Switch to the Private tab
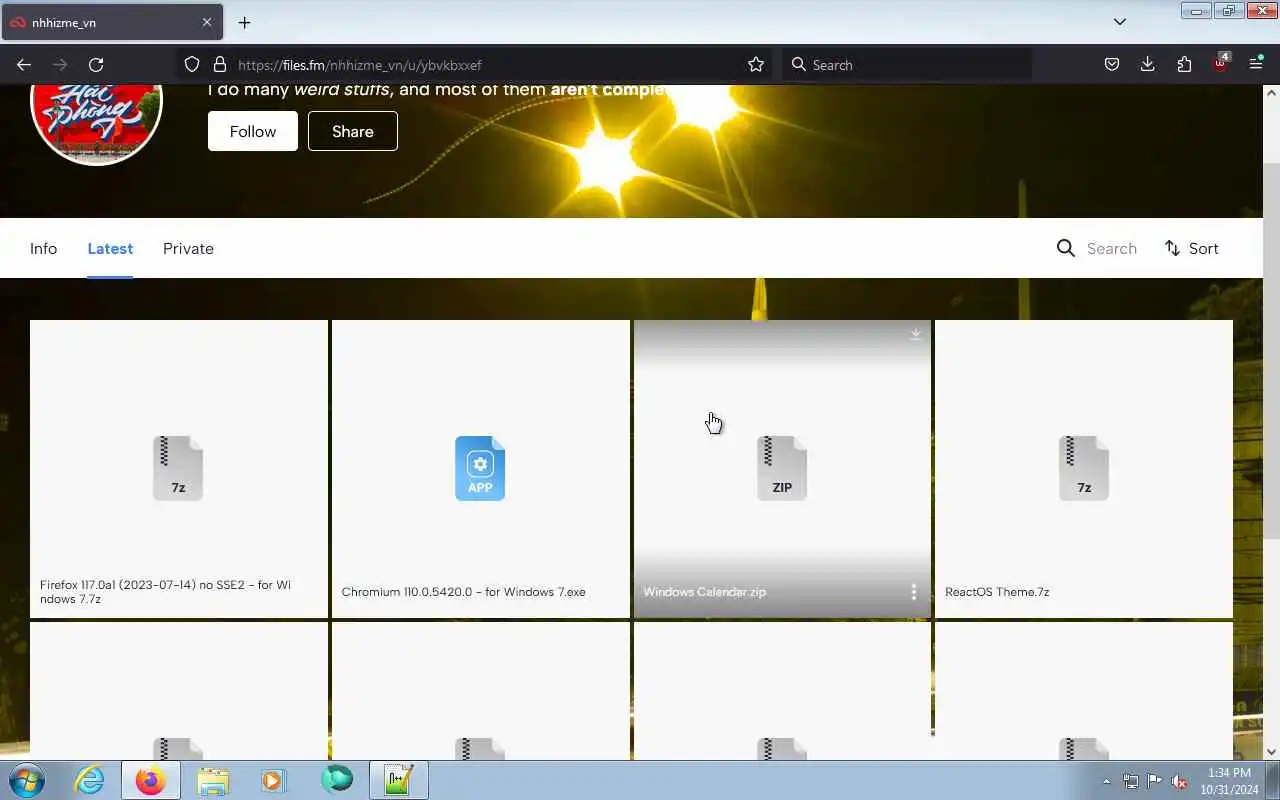This screenshot has width=1280, height=800. pyautogui.click(x=188, y=249)
